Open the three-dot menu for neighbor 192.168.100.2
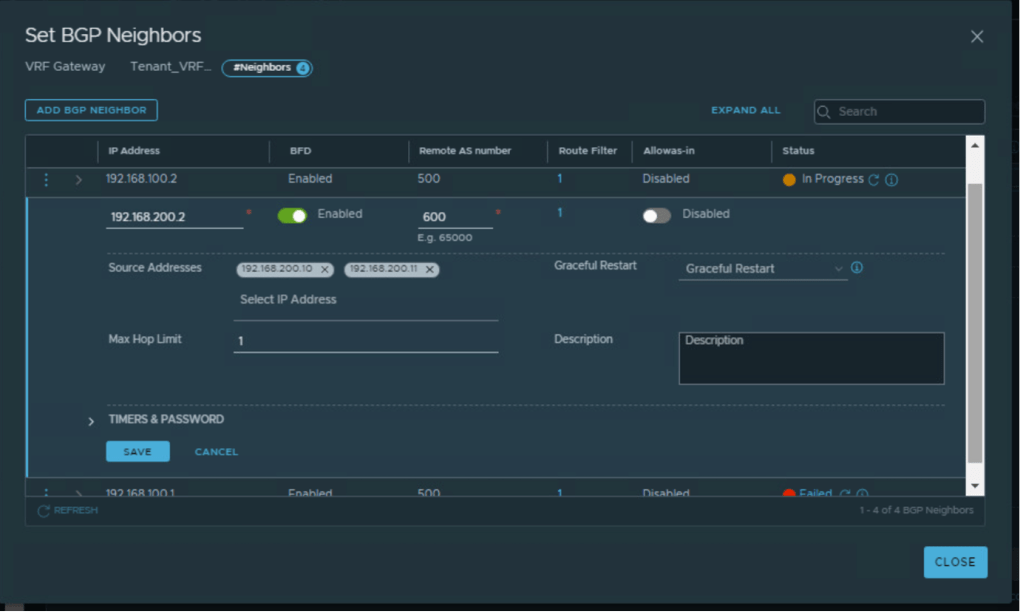Image resolution: width=1023 pixels, height=614 pixels. pos(46,180)
